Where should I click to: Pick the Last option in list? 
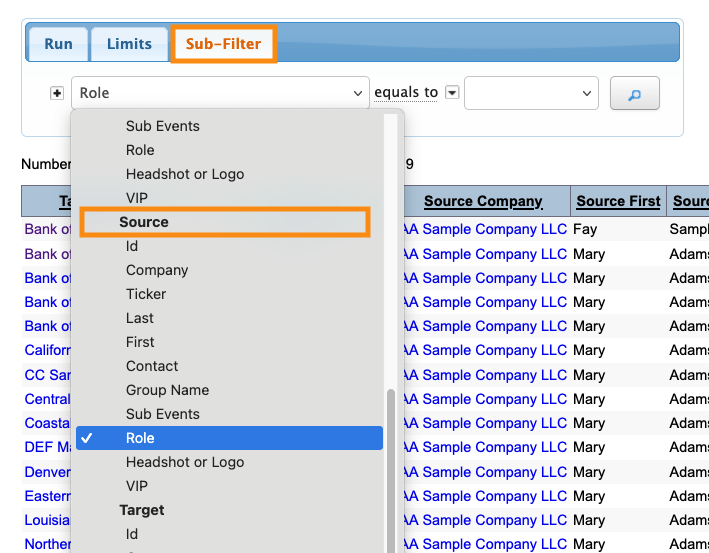click(x=140, y=318)
